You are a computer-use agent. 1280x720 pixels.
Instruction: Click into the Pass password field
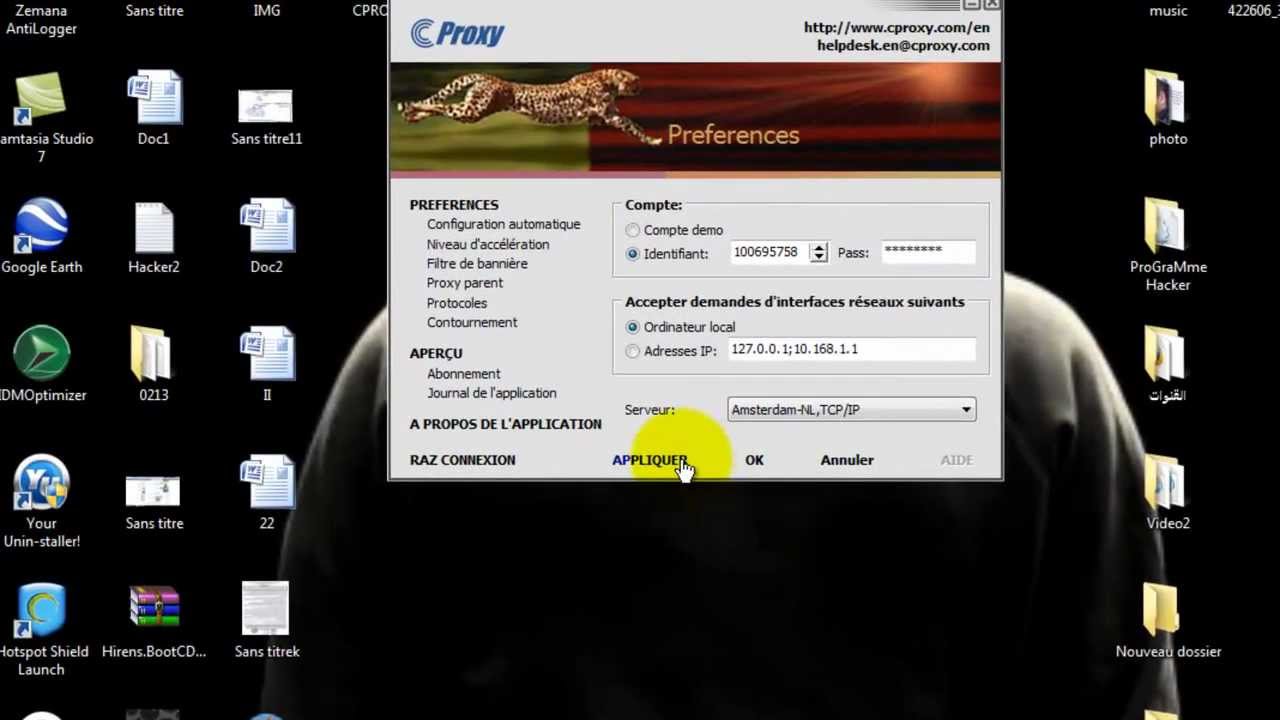pyautogui.click(x=928, y=253)
